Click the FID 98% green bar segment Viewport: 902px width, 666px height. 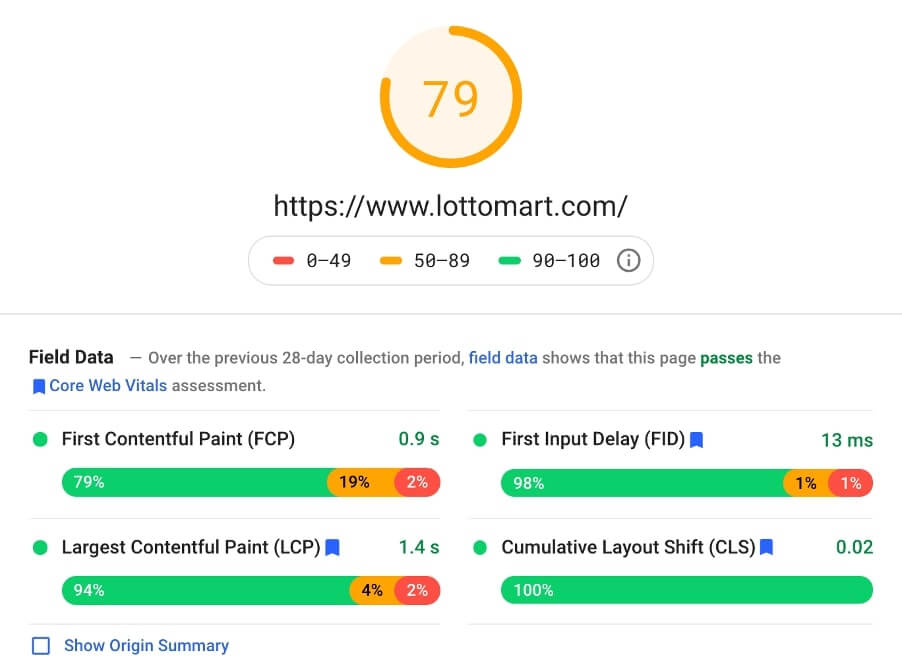(x=642, y=483)
